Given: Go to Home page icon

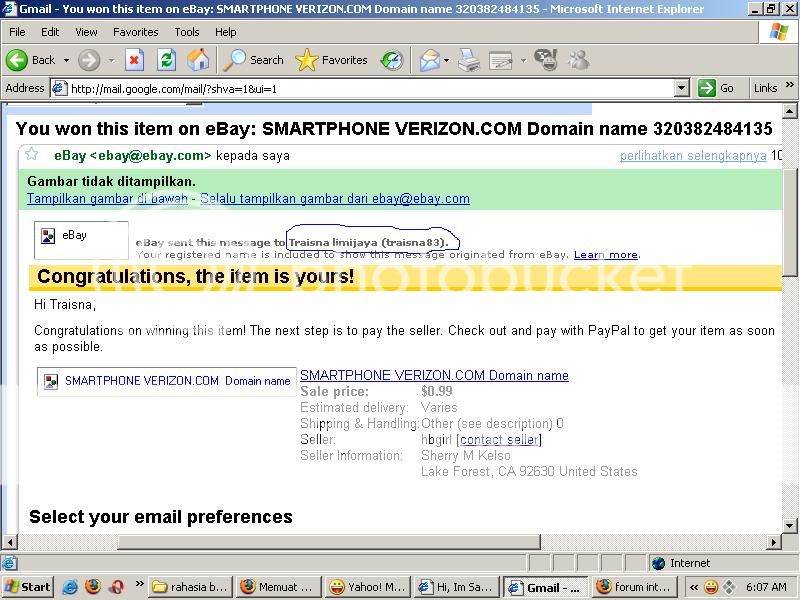Looking at the screenshot, I should click(x=198, y=60).
